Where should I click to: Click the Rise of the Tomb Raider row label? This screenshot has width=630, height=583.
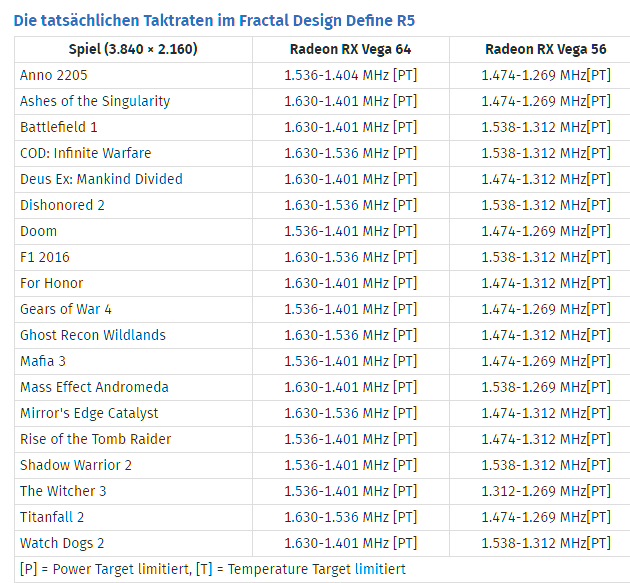click(x=96, y=439)
